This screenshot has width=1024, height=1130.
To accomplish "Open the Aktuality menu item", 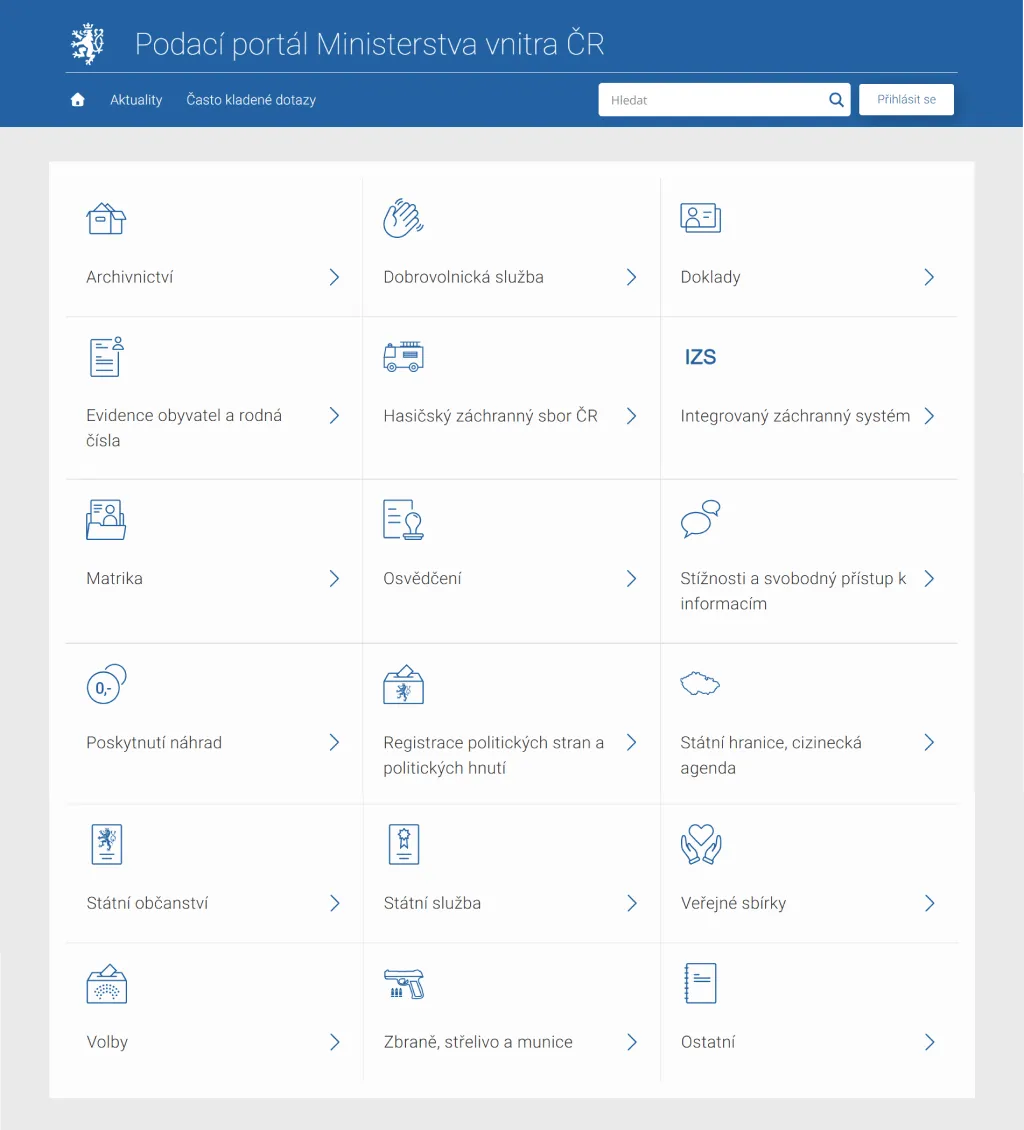I will pos(136,100).
